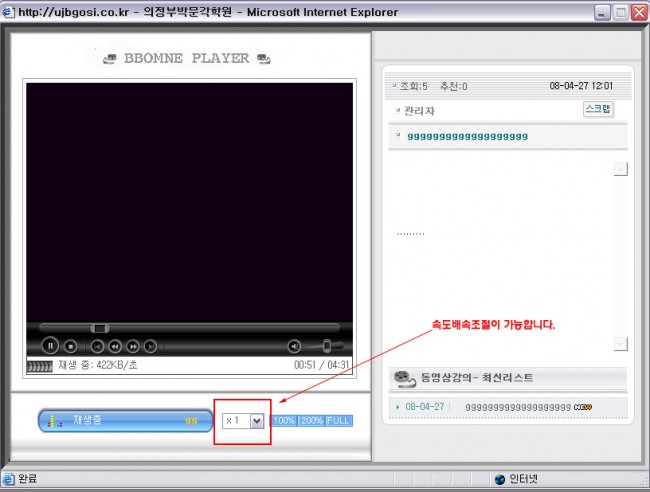Click the 완료 status bar text
This screenshot has width=650, height=492.
[27, 479]
